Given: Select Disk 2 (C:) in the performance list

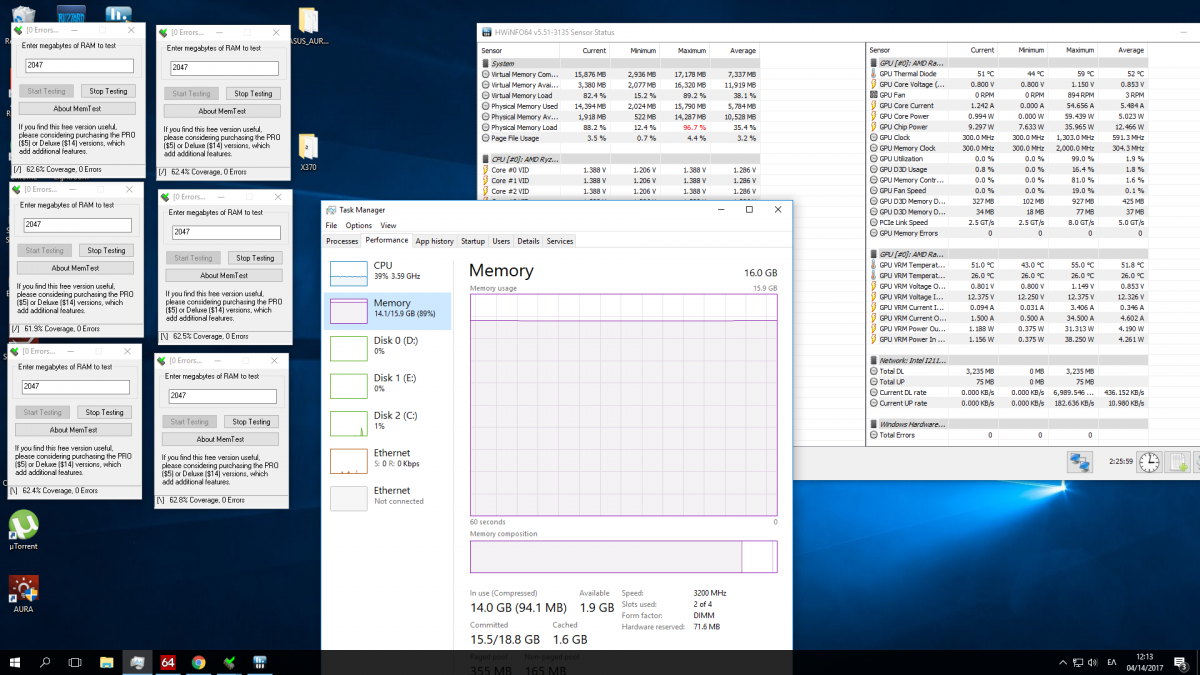Looking at the screenshot, I should click(388, 422).
